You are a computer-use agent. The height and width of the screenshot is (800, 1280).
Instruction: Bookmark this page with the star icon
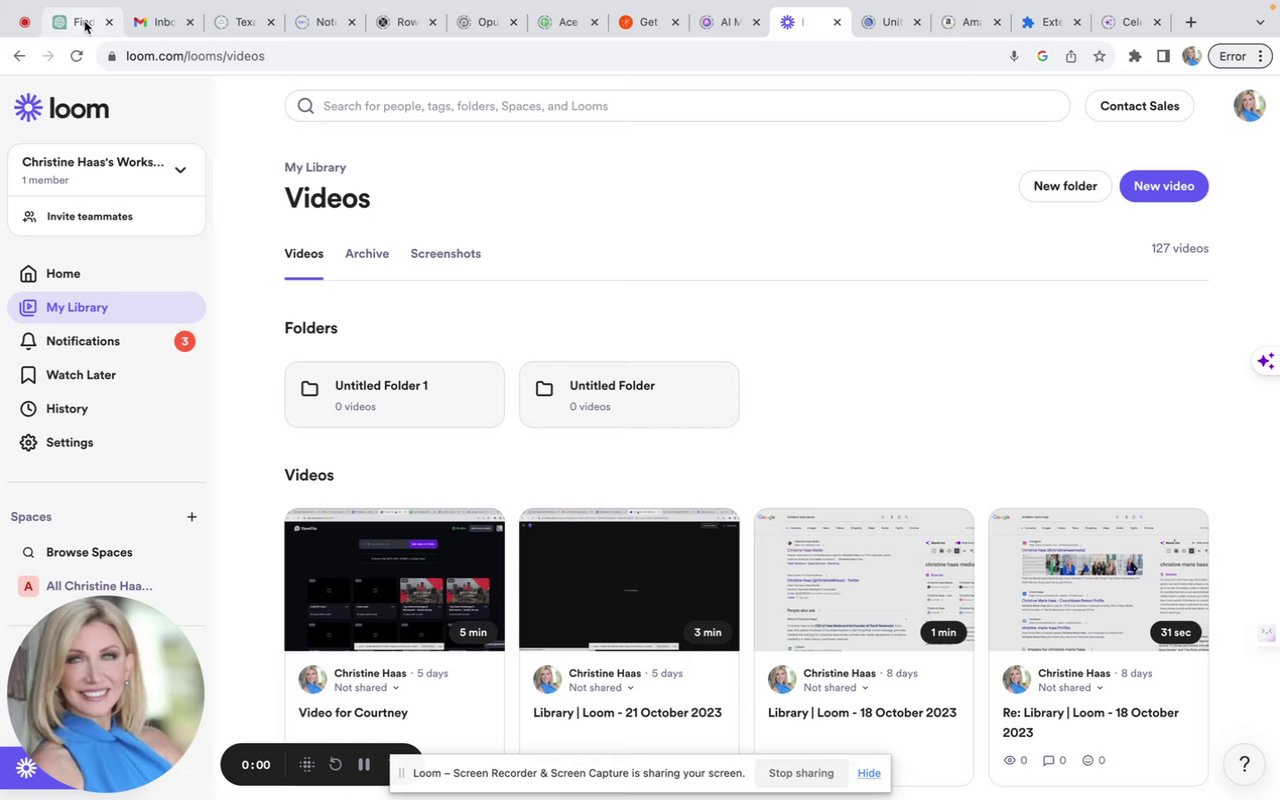pos(1100,56)
